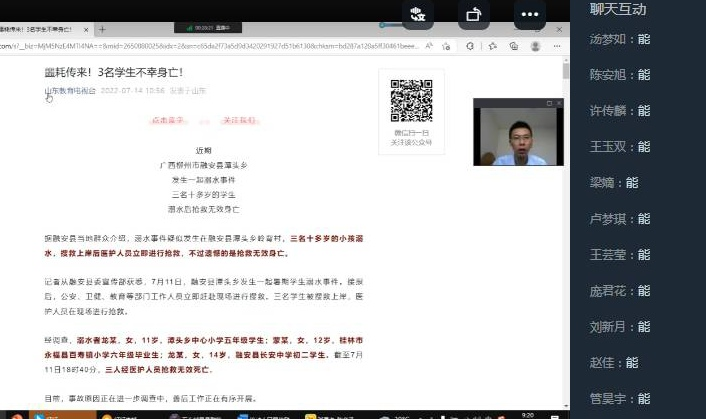Click the red 点击蓝字 button

167,121
